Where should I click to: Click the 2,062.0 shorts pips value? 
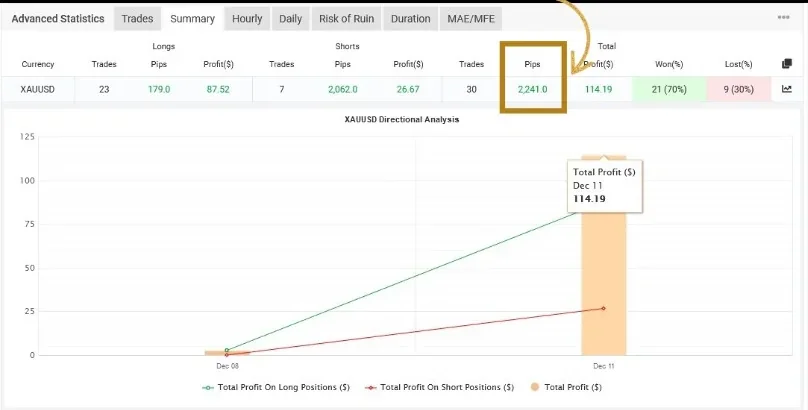click(343, 89)
